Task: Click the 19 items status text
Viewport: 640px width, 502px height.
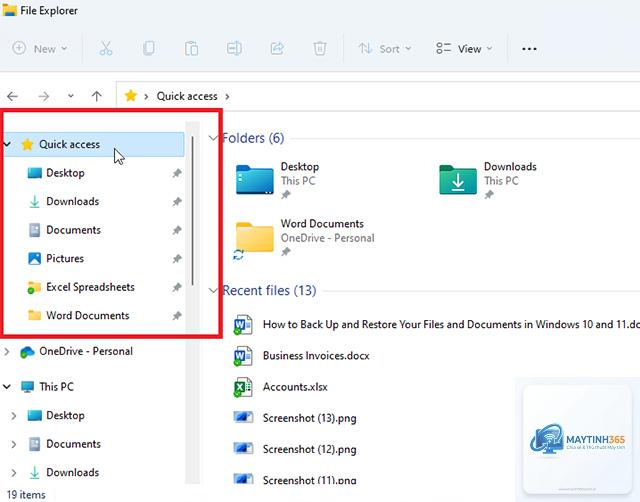Action: [26, 495]
